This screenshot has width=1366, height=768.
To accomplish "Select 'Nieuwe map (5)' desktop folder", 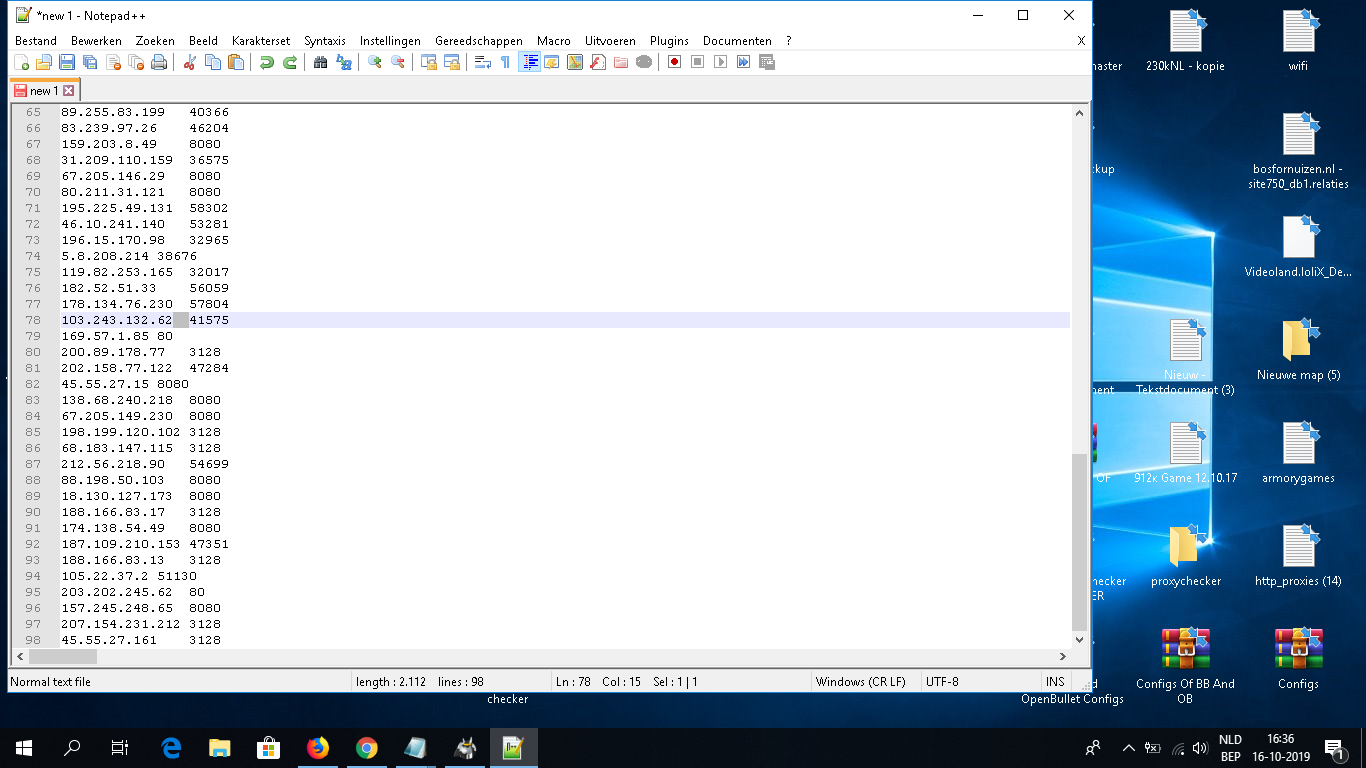I will click(x=1298, y=351).
